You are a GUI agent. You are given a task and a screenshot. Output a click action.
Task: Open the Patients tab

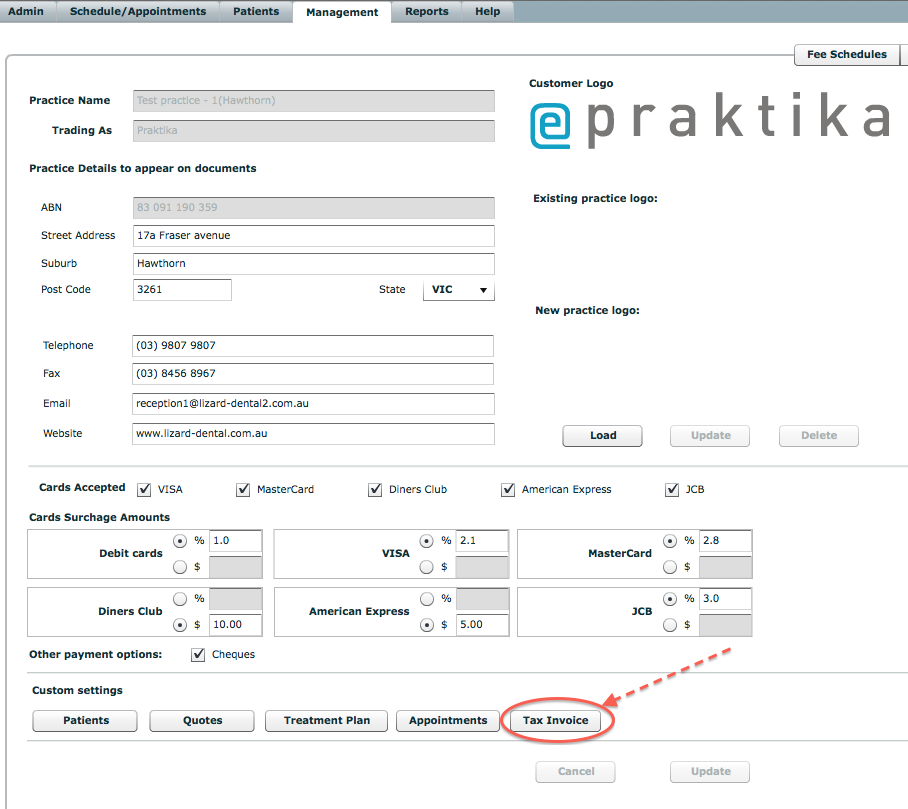point(256,11)
